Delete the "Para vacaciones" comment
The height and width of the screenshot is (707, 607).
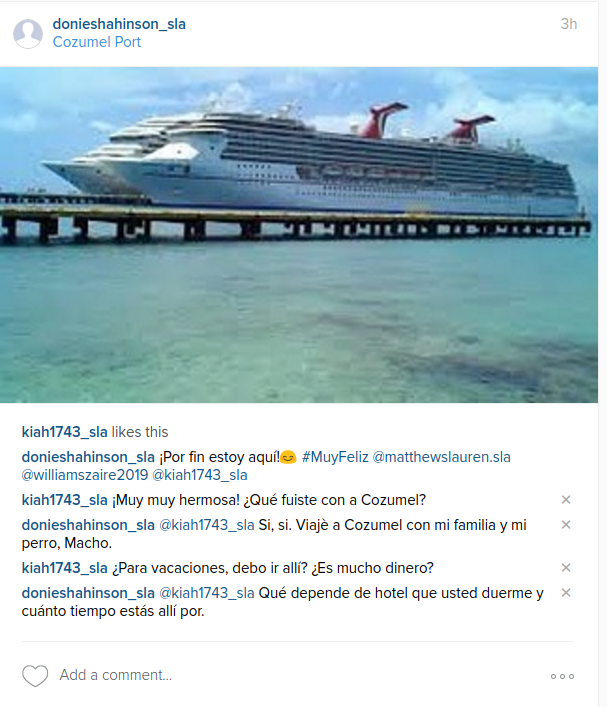coord(566,567)
